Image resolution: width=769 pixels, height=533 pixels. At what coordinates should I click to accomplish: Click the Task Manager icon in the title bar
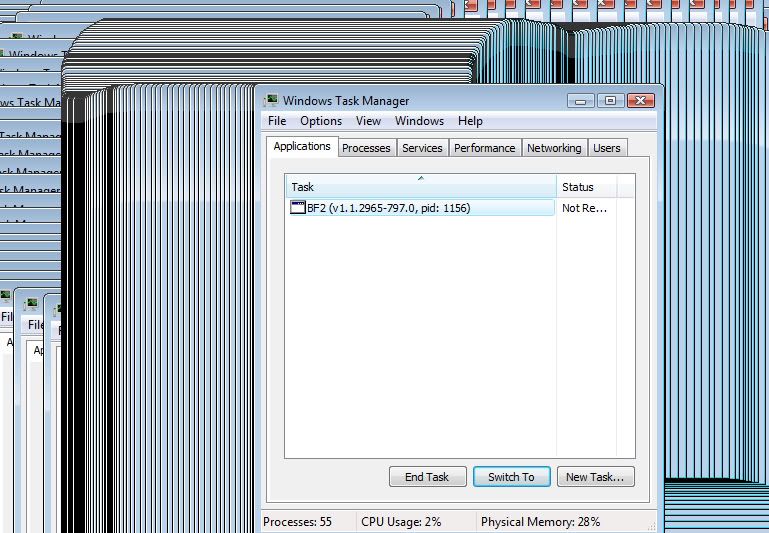click(x=272, y=100)
